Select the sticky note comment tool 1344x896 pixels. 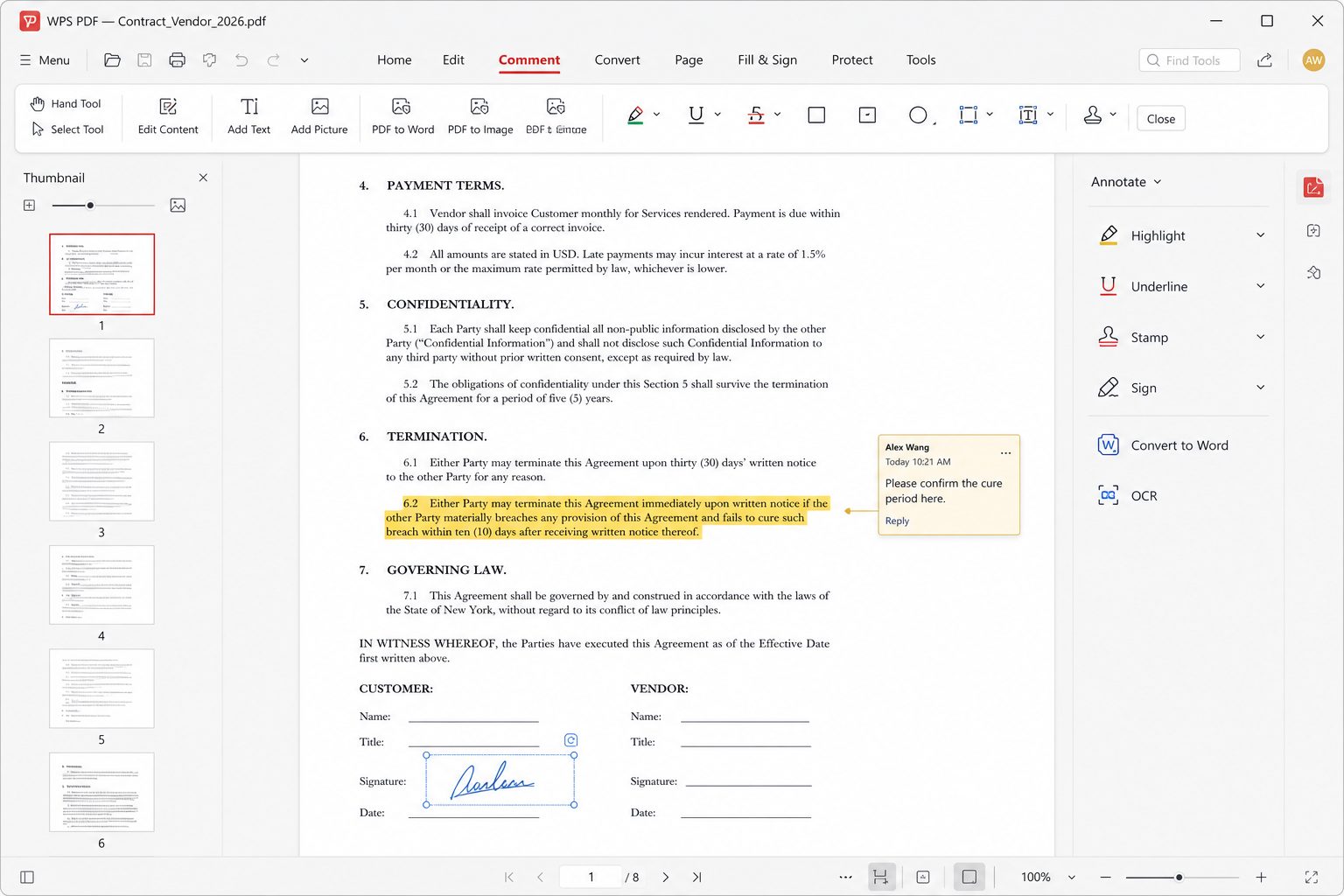[x=867, y=115]
